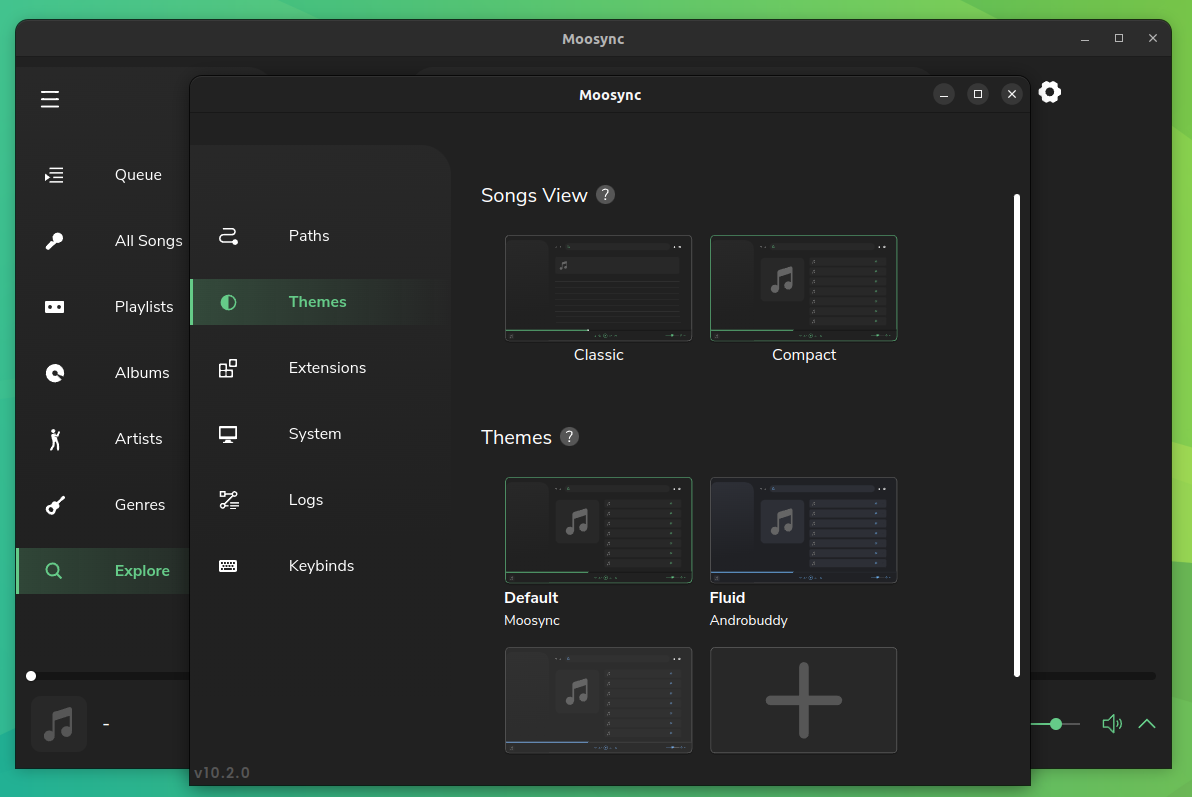The width and height of the screenshot is (1192, 797).
Task: Select the All Songs icon in the sidebar
Action: coord(54,240)
